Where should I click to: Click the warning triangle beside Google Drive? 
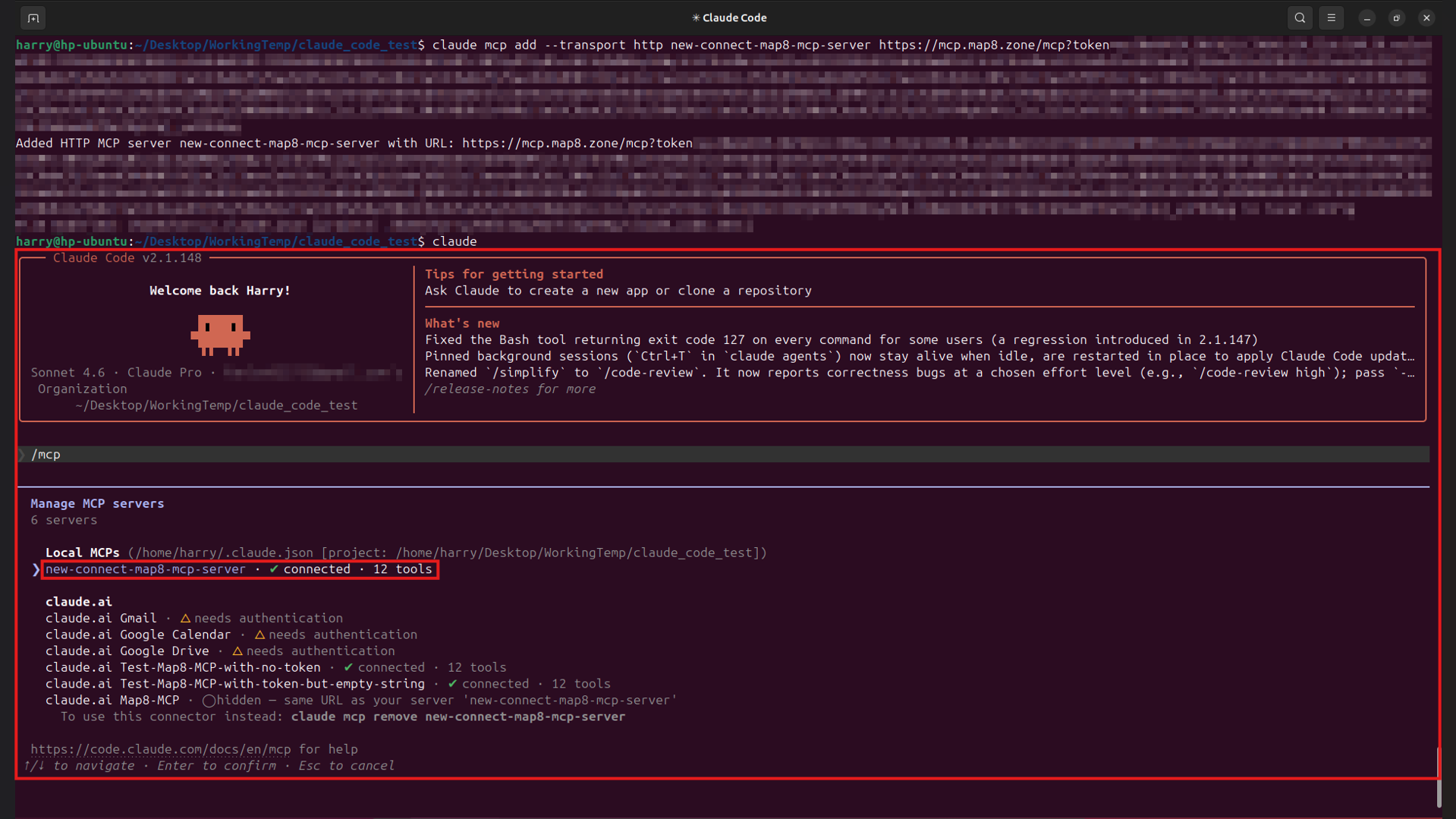[237, 651]
